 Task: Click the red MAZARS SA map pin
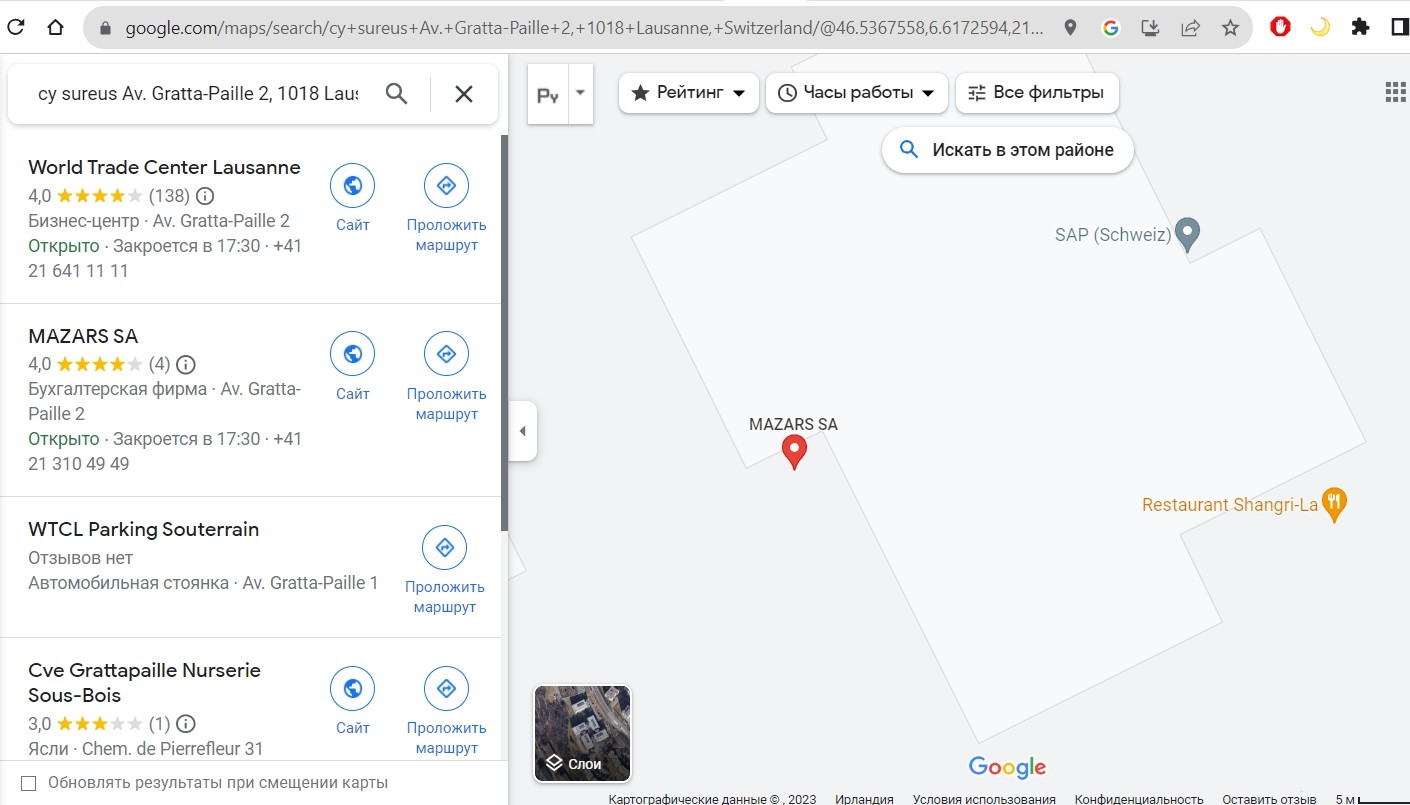(793, 452)
